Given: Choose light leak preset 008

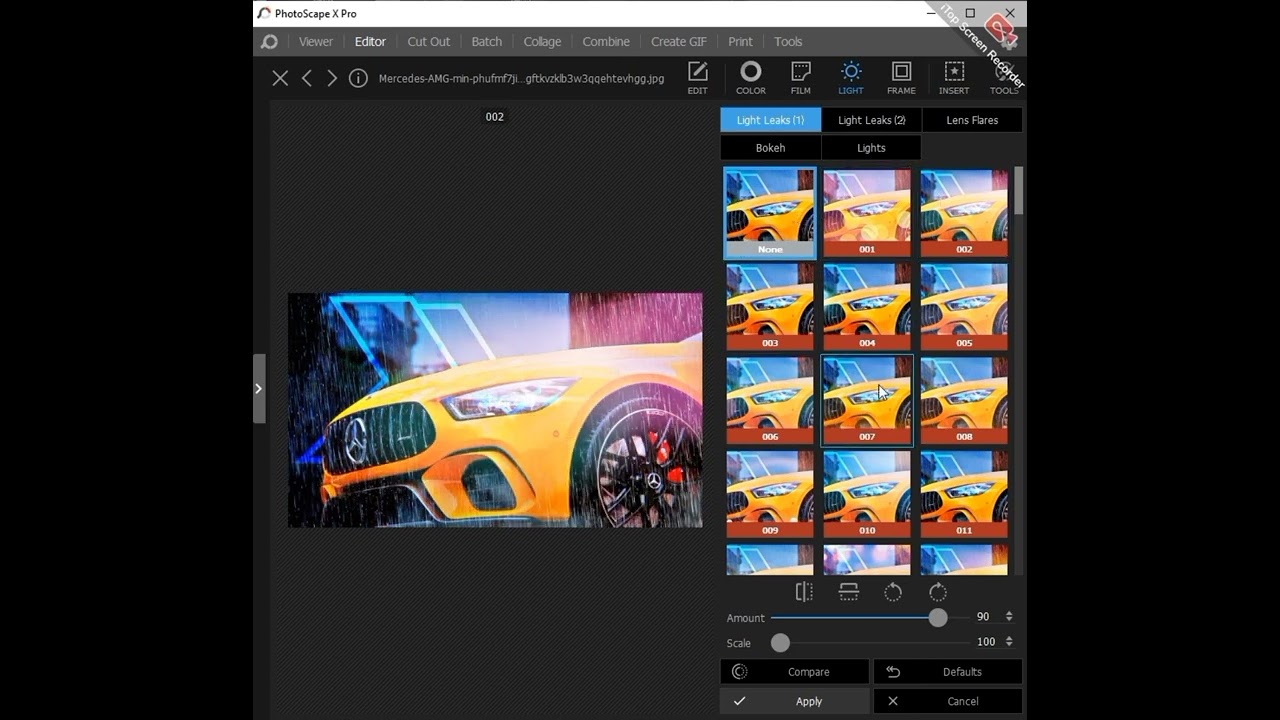Looking at the screenshot, I should pos(964,400).
